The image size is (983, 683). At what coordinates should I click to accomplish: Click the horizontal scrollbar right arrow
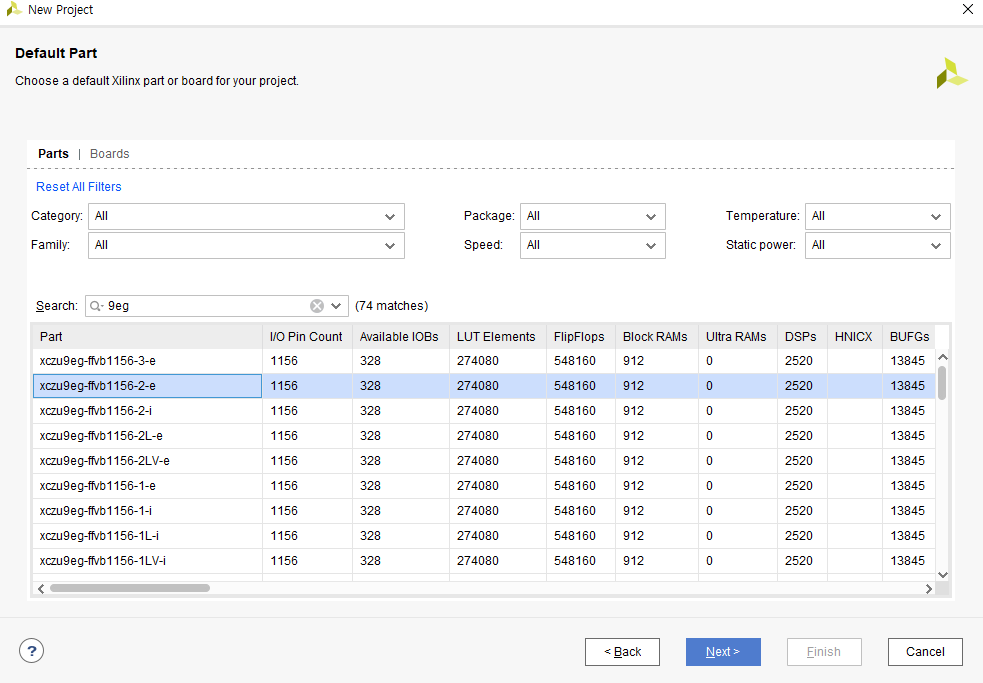[x=928, y=588]
